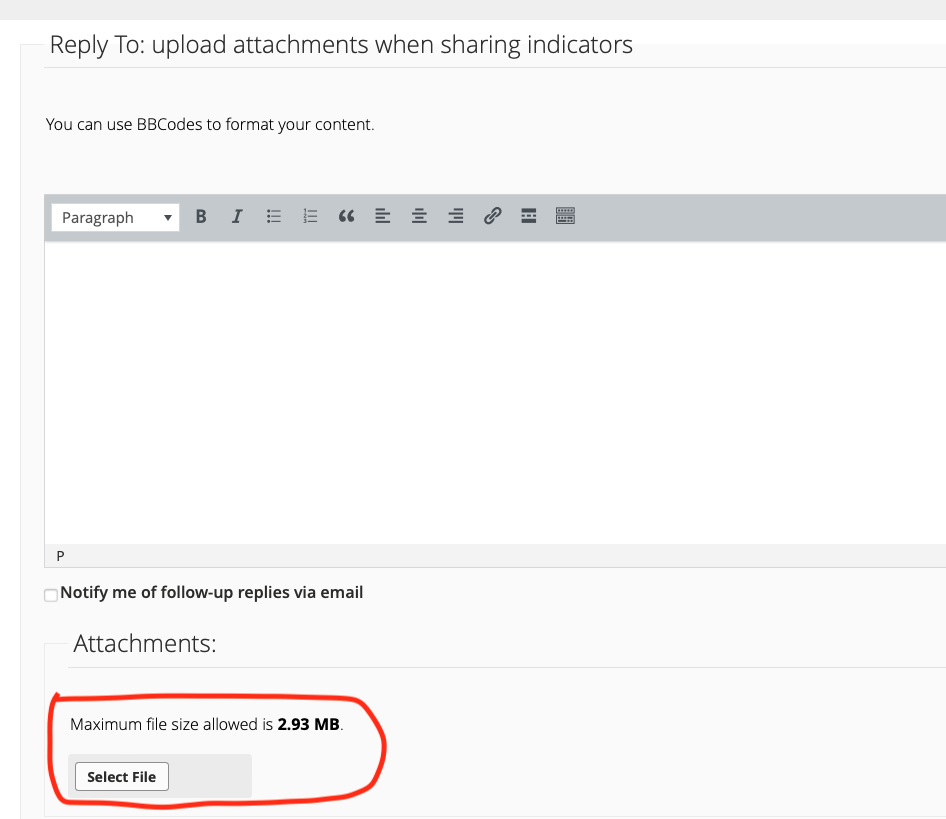Image resolution: width=946 pixels, height=819 pixels.
Task: Click the blockquote icon
Action: click(x=347, y=216)
